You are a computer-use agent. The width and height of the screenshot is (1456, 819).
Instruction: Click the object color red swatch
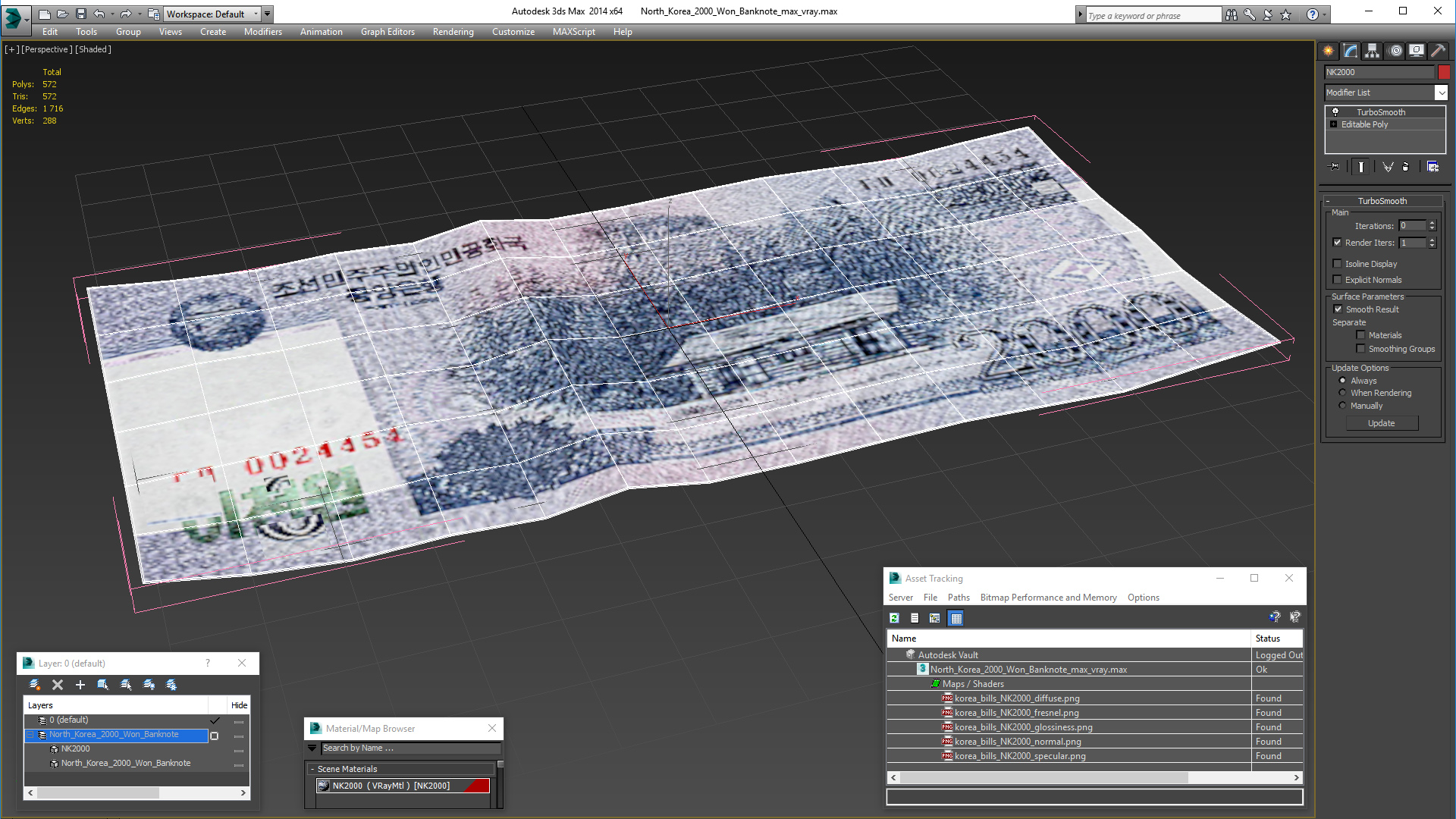(x=1444, y=72)
